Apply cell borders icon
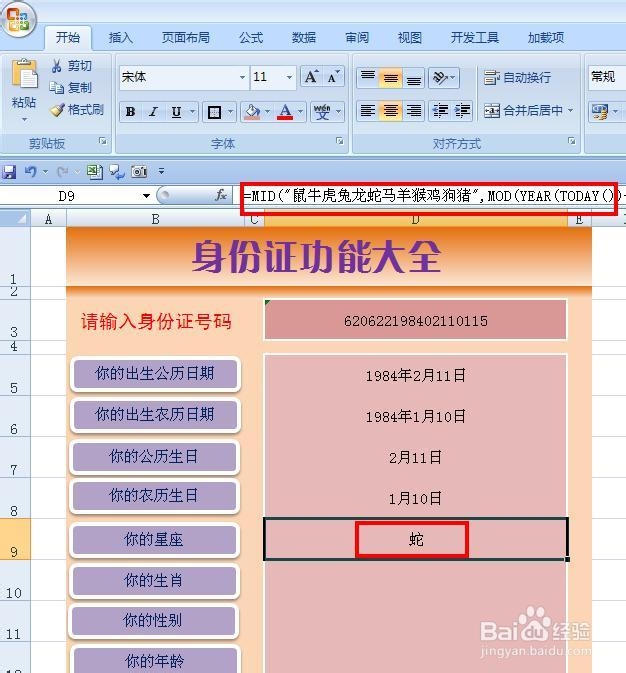This screenshot has height=673, width=626. click(214, 112)
